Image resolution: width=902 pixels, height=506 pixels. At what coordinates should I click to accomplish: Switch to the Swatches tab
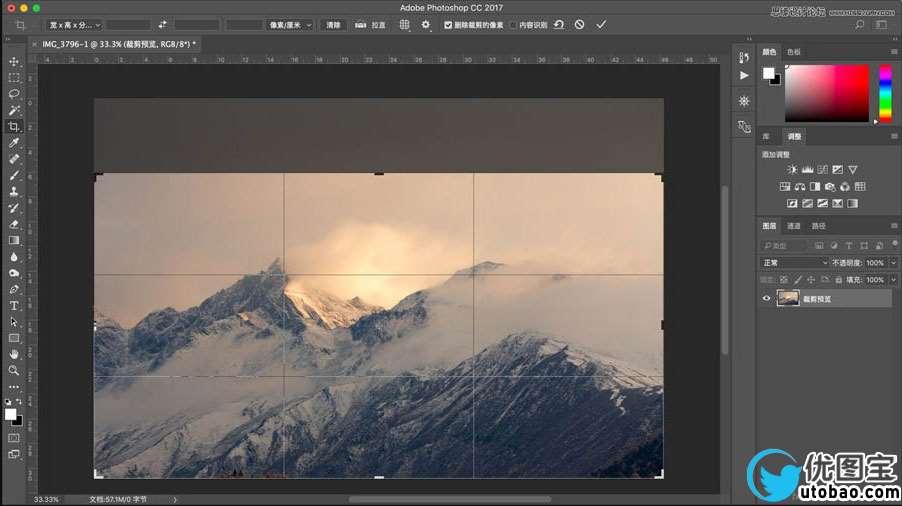tap(794, 52)
